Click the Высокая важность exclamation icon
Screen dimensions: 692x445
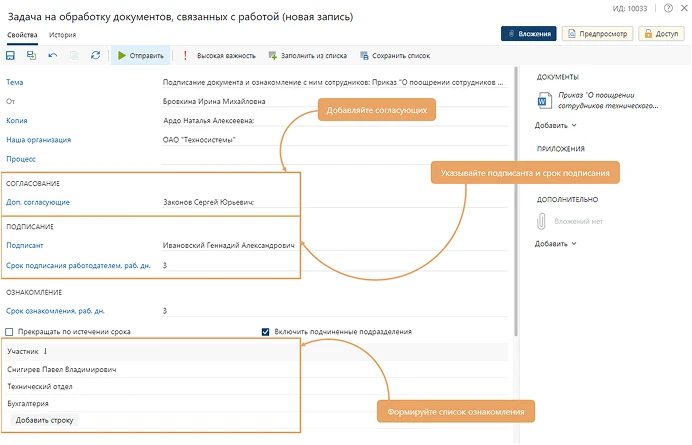[185, 56]
